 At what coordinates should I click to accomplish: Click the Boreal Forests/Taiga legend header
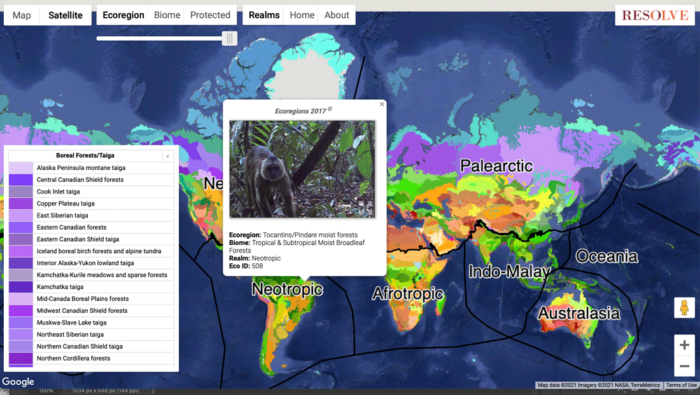pyautogui.click(x=85, y=156)
